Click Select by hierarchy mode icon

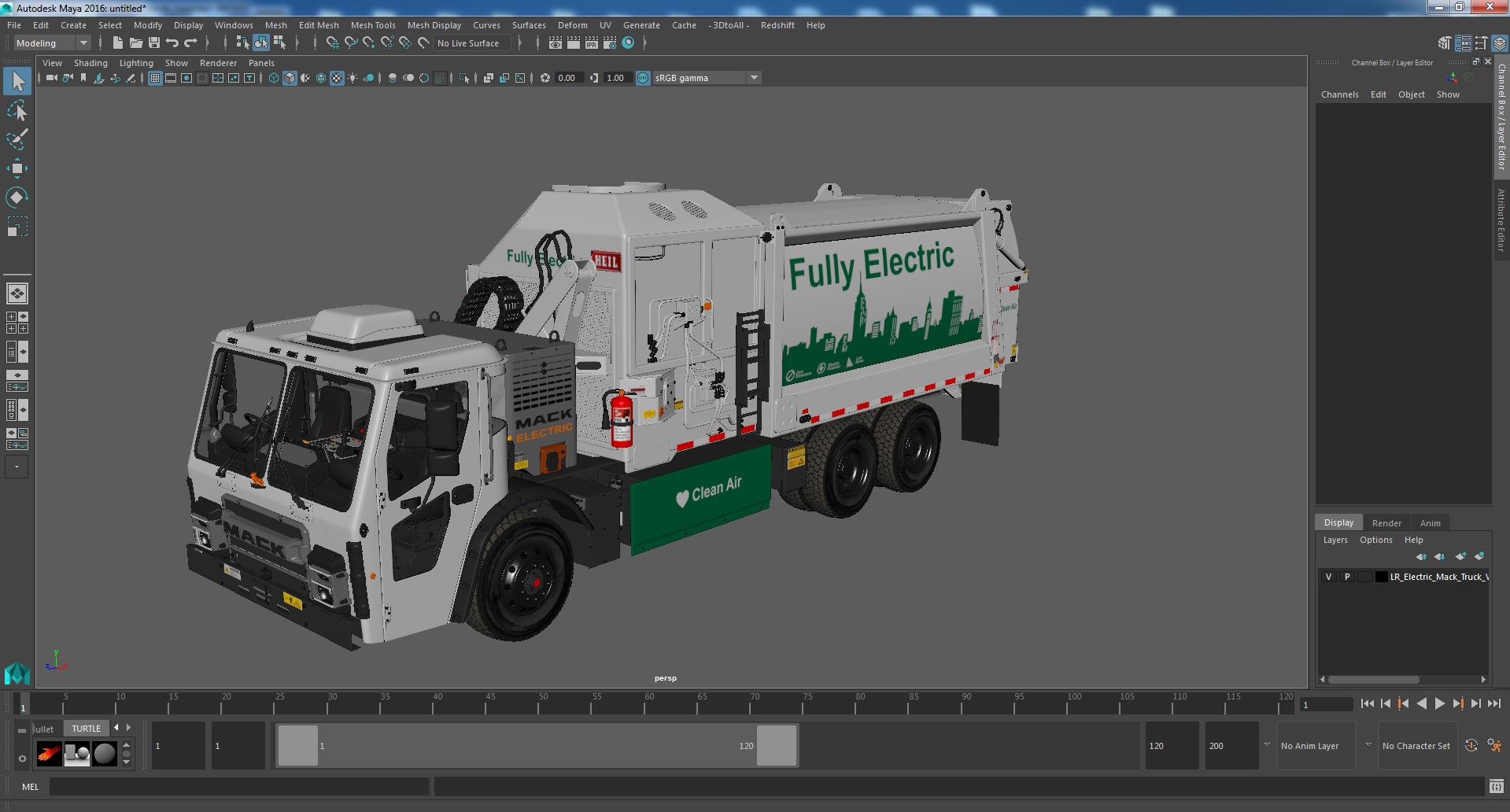(242, 43)
